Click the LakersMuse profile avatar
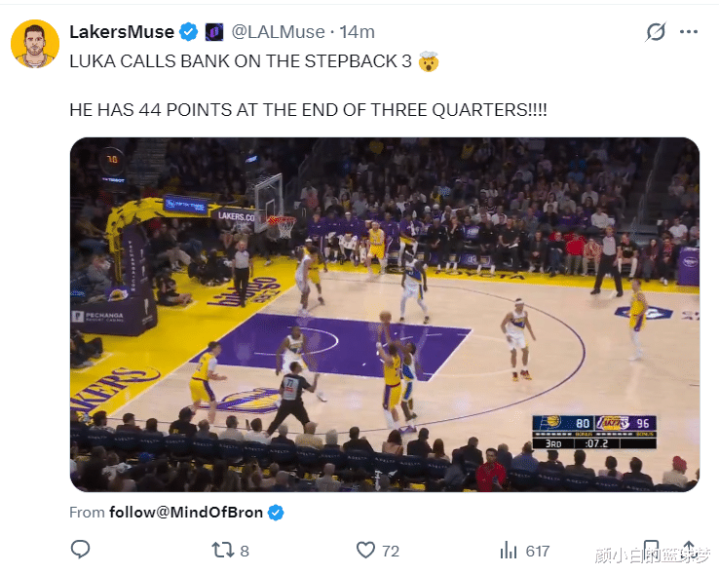 (x=34, y=43)
